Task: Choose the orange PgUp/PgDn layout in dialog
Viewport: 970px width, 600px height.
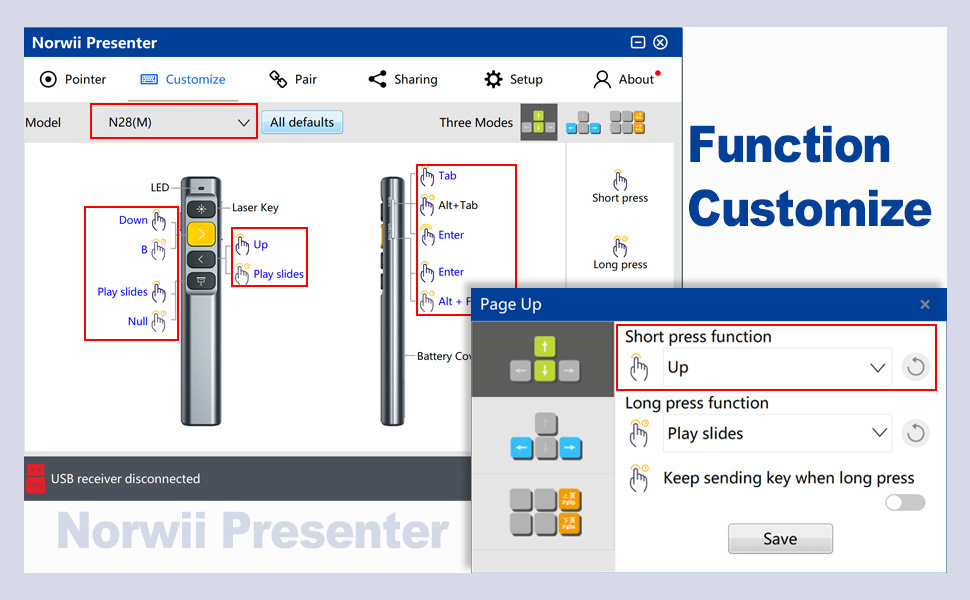Action: point(544,511)
